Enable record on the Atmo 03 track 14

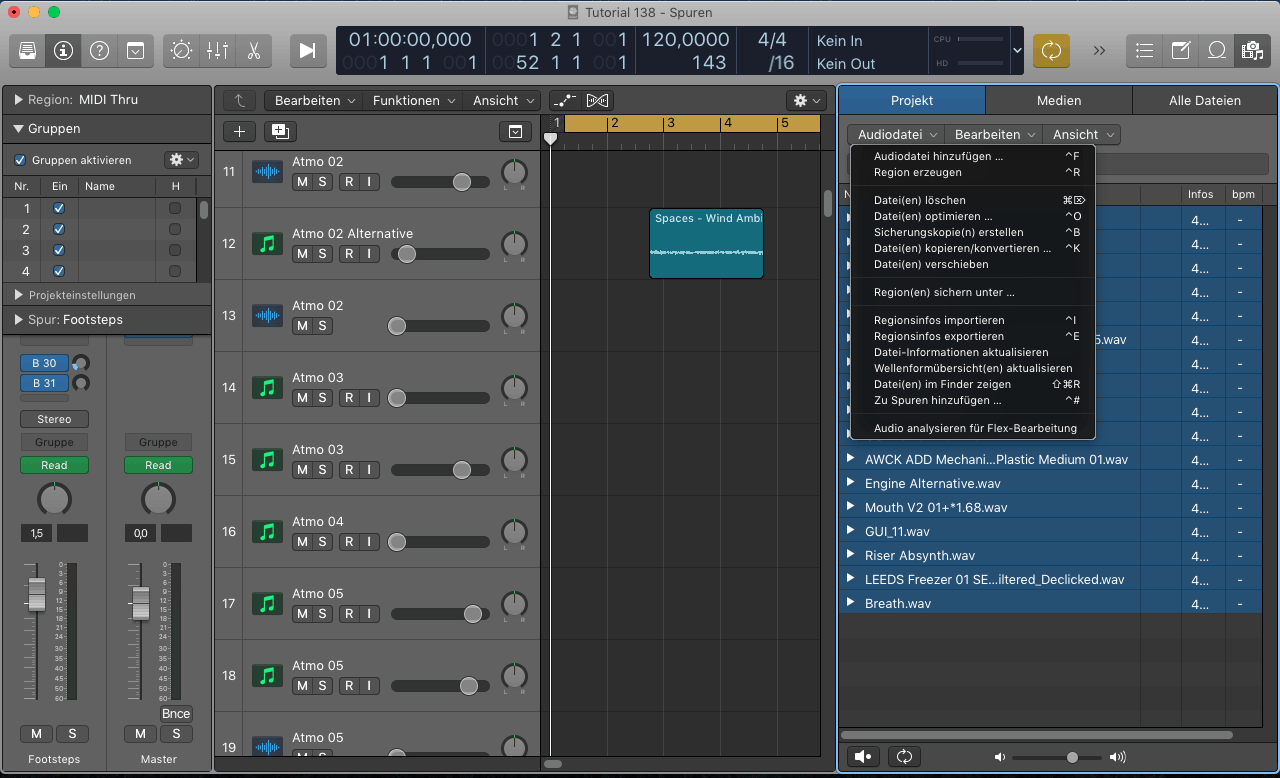point(349,398)
